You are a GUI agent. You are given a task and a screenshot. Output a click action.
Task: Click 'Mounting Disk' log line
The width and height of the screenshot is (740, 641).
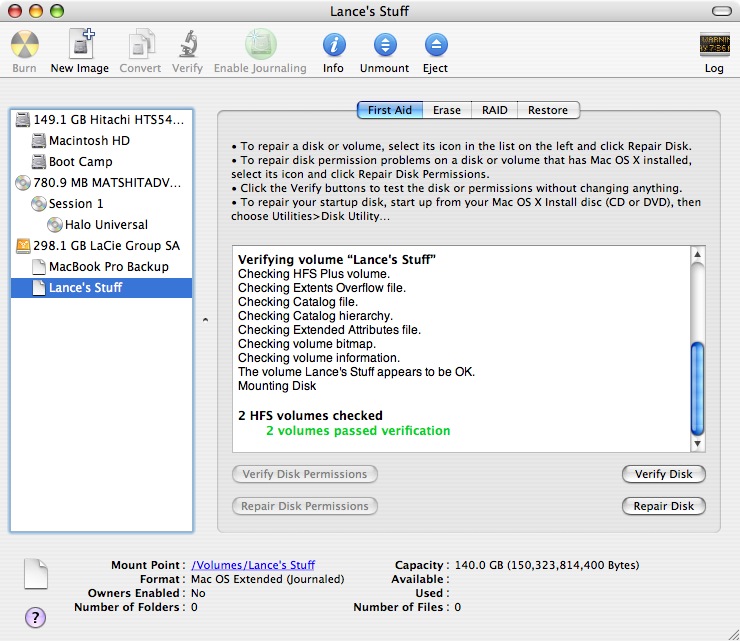click(277, 386)
